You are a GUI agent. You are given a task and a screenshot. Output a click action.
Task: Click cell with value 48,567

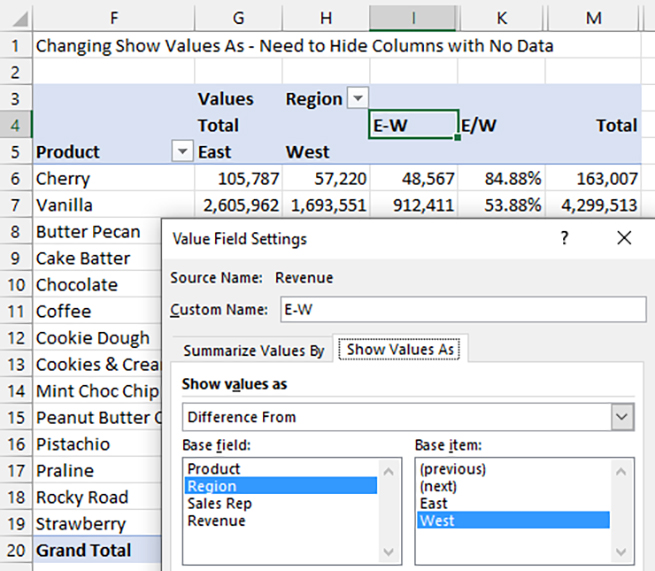click(414, 178)
